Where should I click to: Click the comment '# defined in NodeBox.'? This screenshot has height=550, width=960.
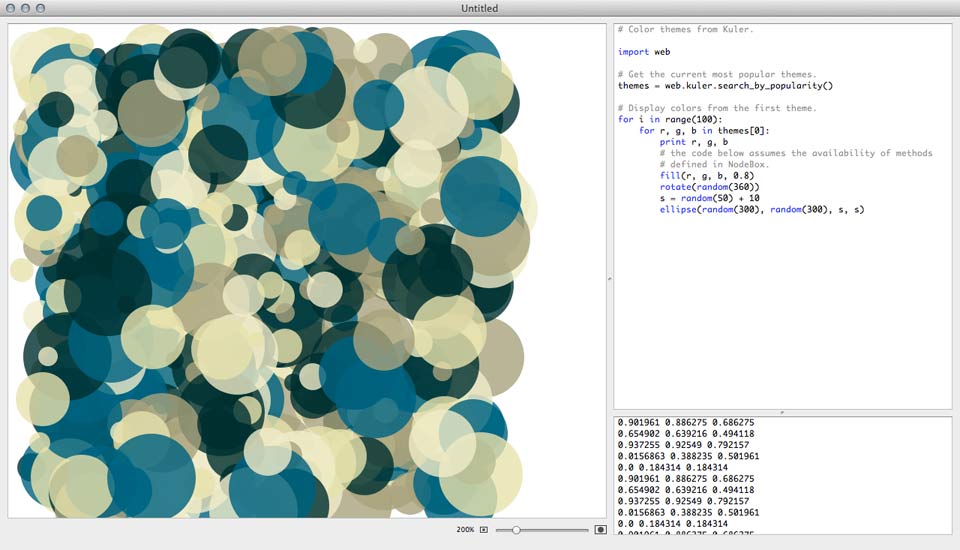click(x=714, y=164)
